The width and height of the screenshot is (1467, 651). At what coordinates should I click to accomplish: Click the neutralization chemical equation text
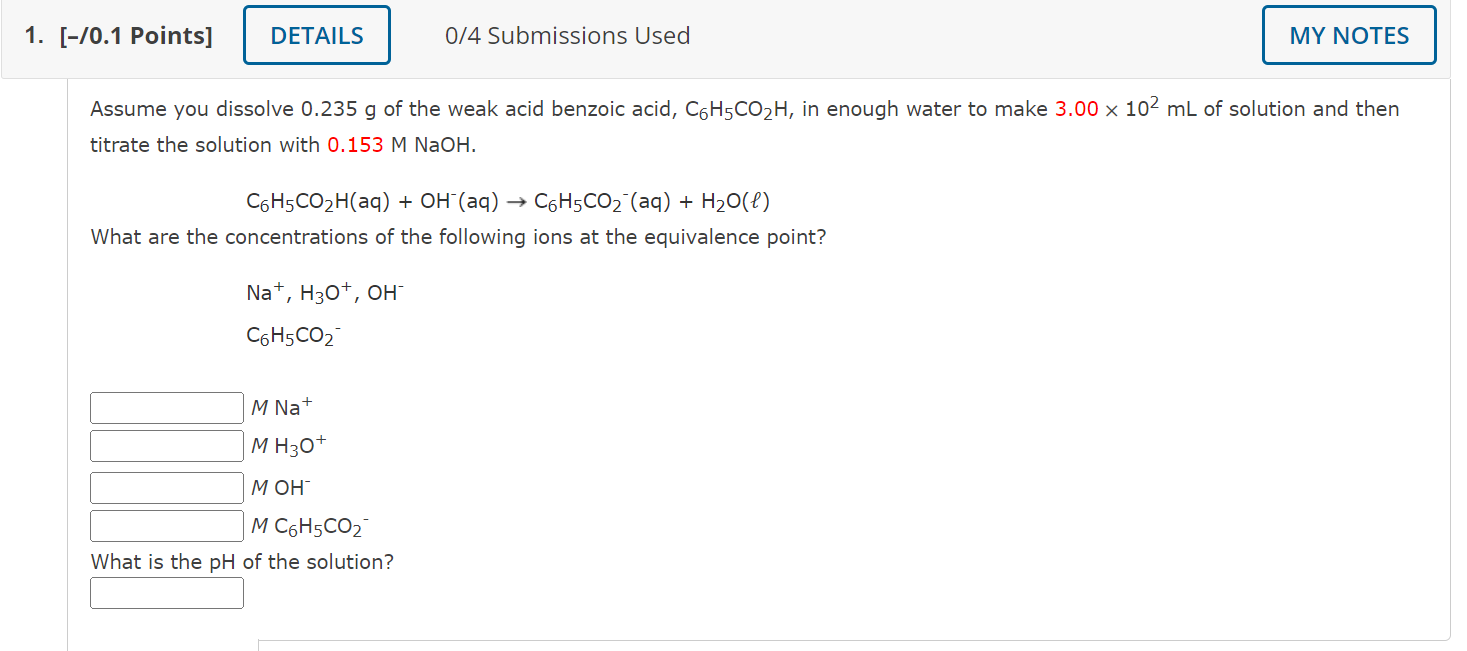click(x=510, y=199)
